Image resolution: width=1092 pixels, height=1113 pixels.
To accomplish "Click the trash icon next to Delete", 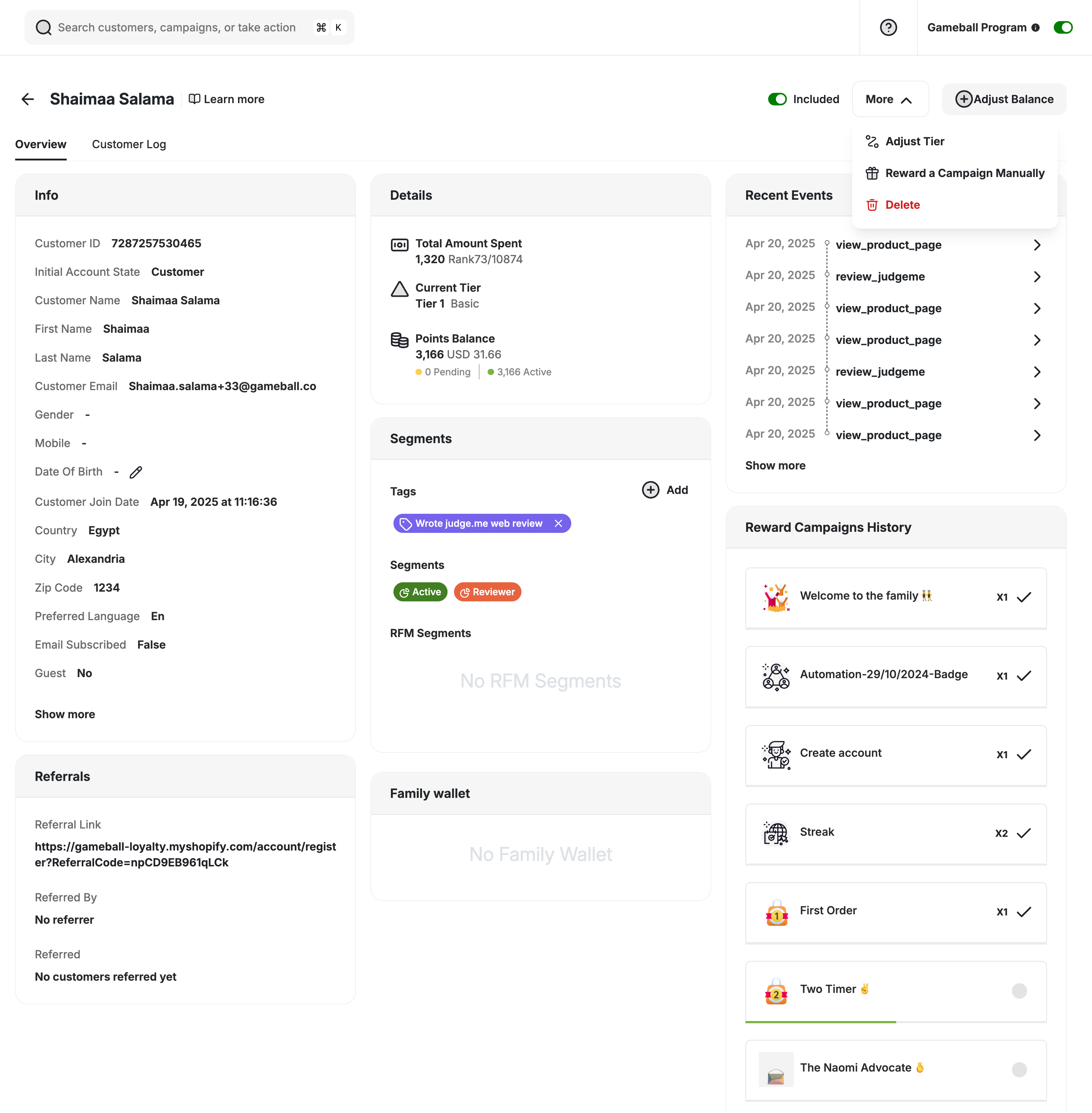I will [872, 205].
